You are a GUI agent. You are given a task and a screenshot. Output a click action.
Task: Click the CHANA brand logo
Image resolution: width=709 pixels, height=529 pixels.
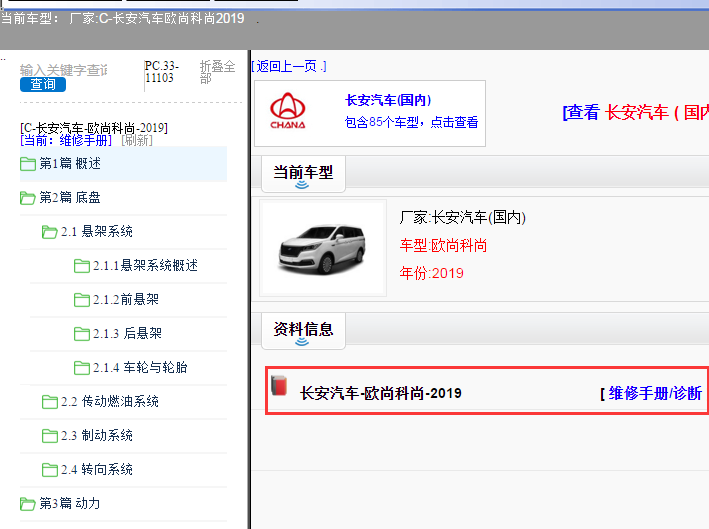click(288, 111)
